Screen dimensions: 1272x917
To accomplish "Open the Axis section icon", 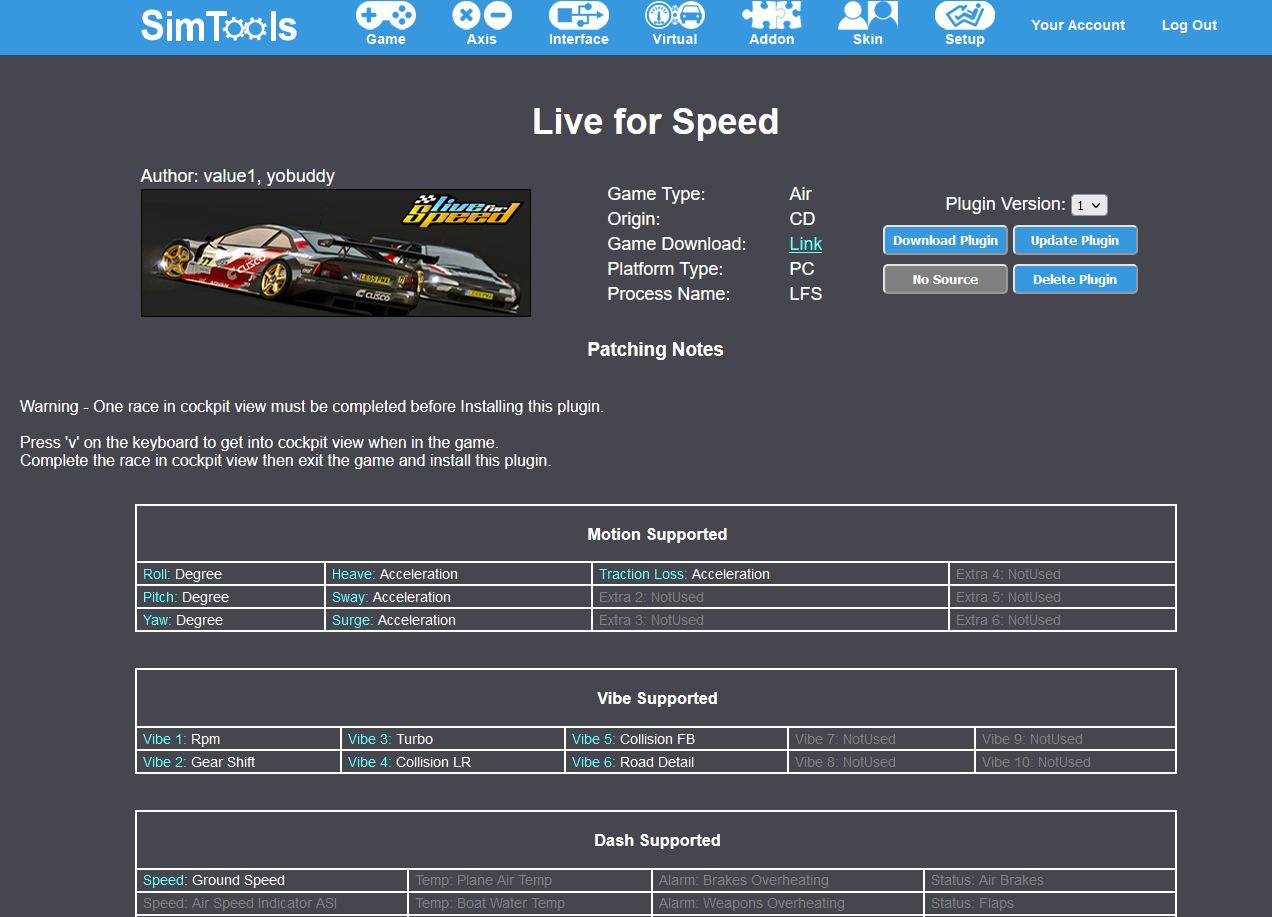I will pos(482,17).
